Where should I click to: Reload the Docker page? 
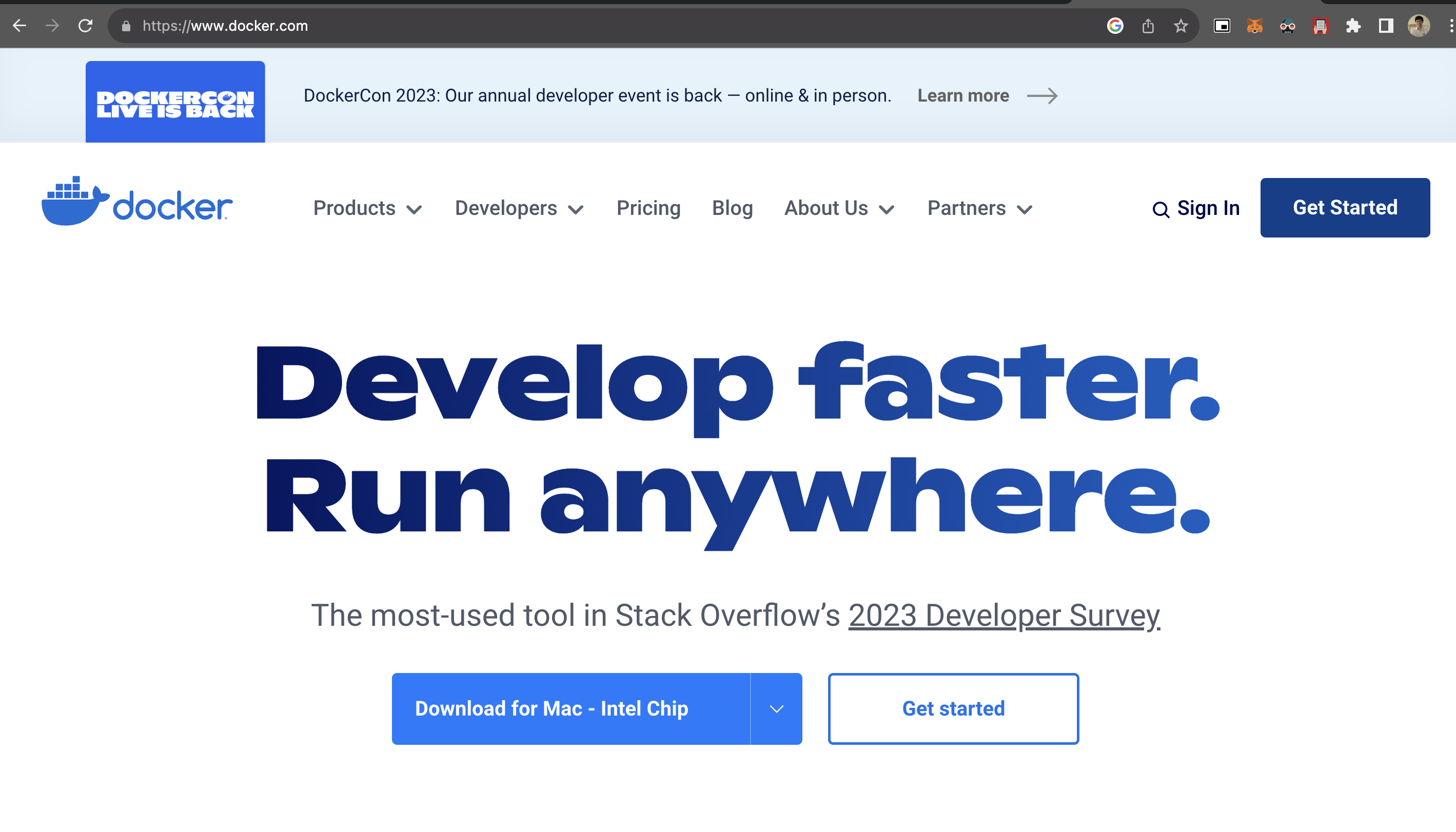pos(86,26)
